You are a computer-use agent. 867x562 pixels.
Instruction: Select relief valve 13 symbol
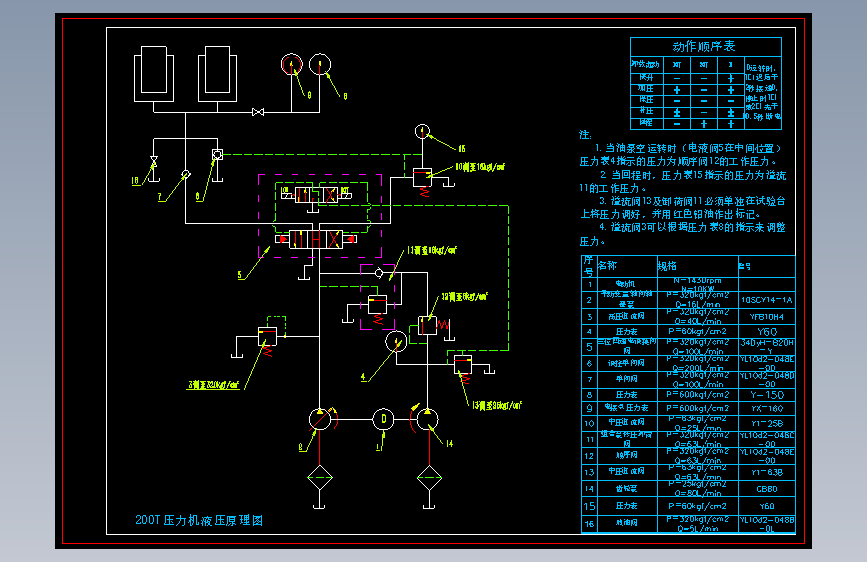point(463,365)
